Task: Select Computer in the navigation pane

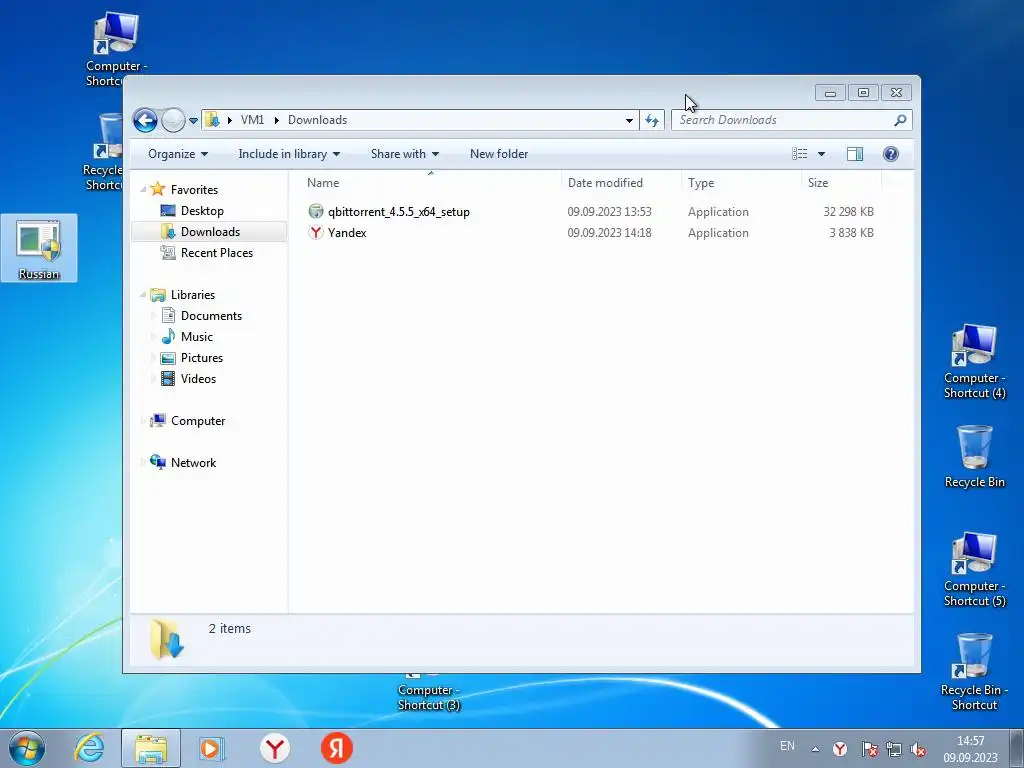Action: tap(198, 421)
